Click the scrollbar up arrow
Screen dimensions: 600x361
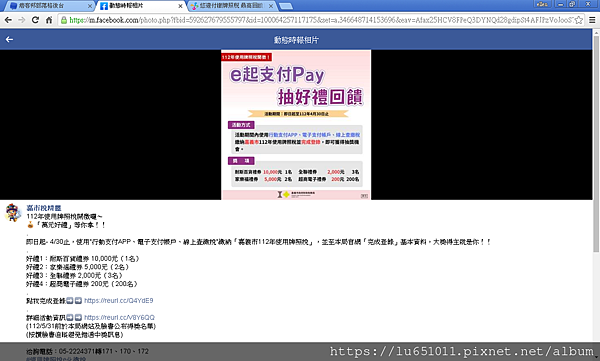[596, 32]
